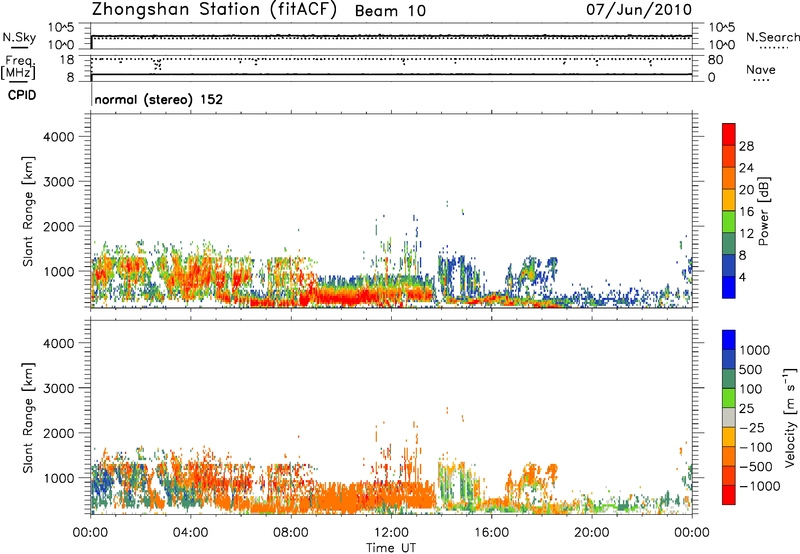Viewport: 800px width, 554px height.
Task: Click the 1000 tick on Velocity colorbar
Action: [x=755, y=350]
